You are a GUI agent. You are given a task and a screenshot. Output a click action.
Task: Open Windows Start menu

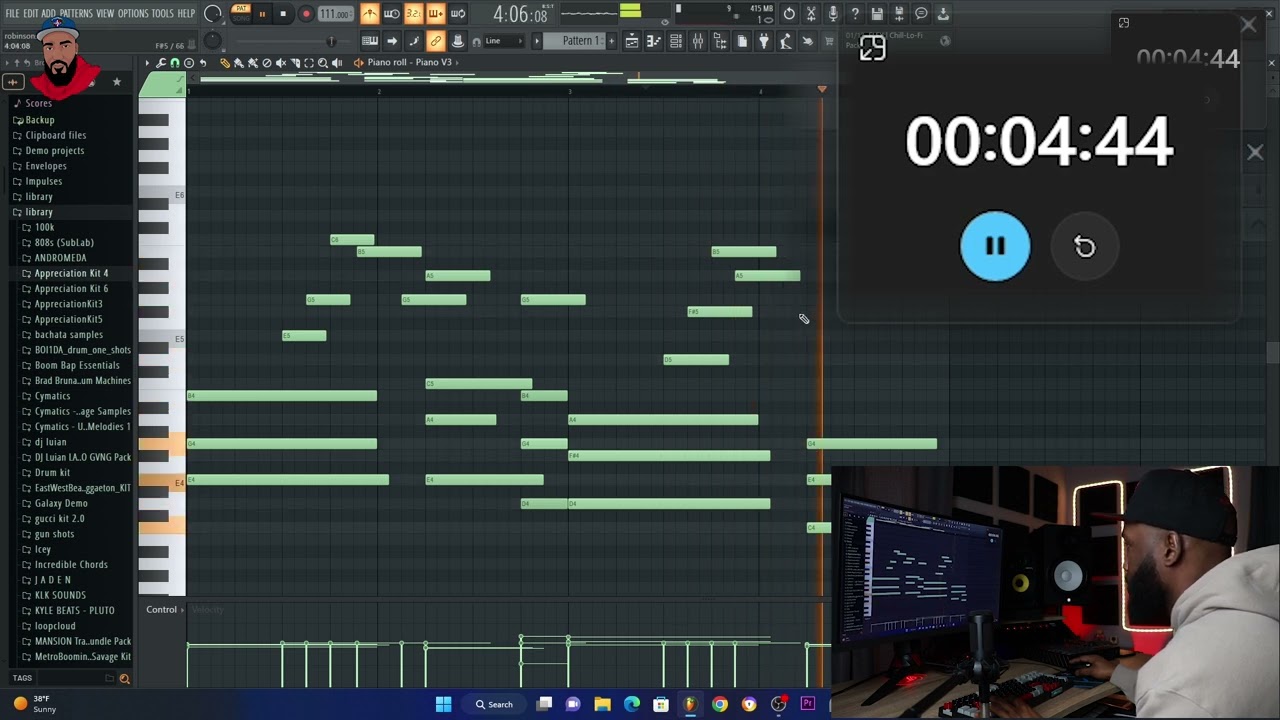[443, 704]
